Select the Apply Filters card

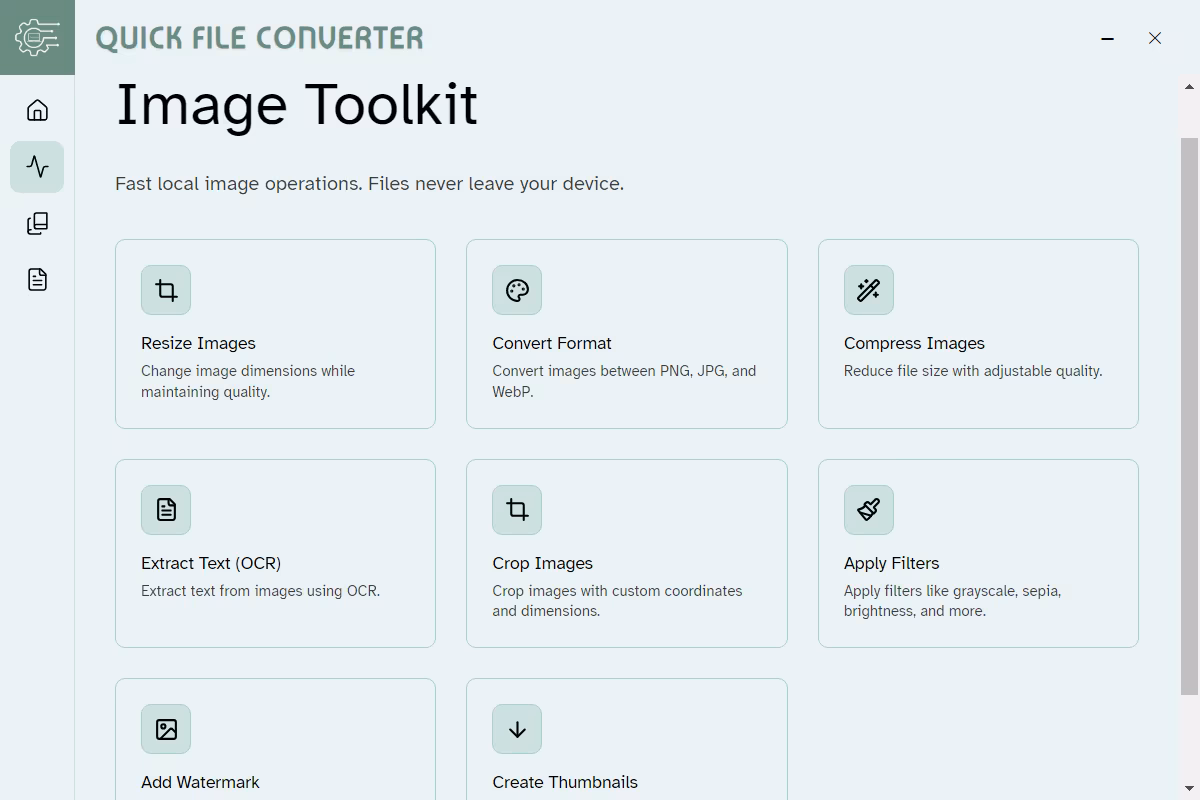978,553
